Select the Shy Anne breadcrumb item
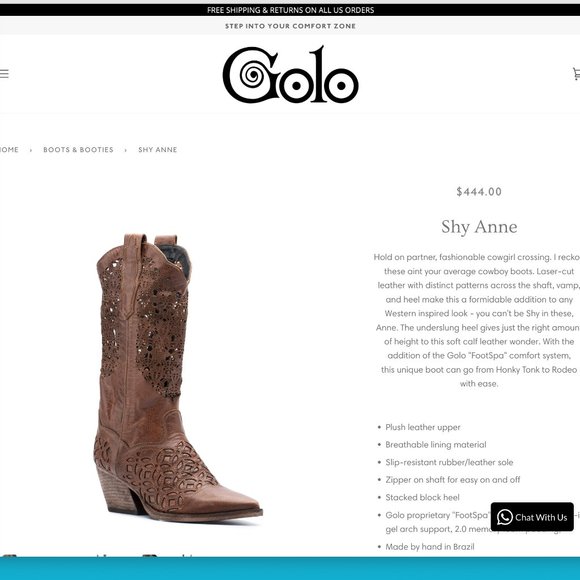Screen dimensions: 580x580 coord(158,150)
